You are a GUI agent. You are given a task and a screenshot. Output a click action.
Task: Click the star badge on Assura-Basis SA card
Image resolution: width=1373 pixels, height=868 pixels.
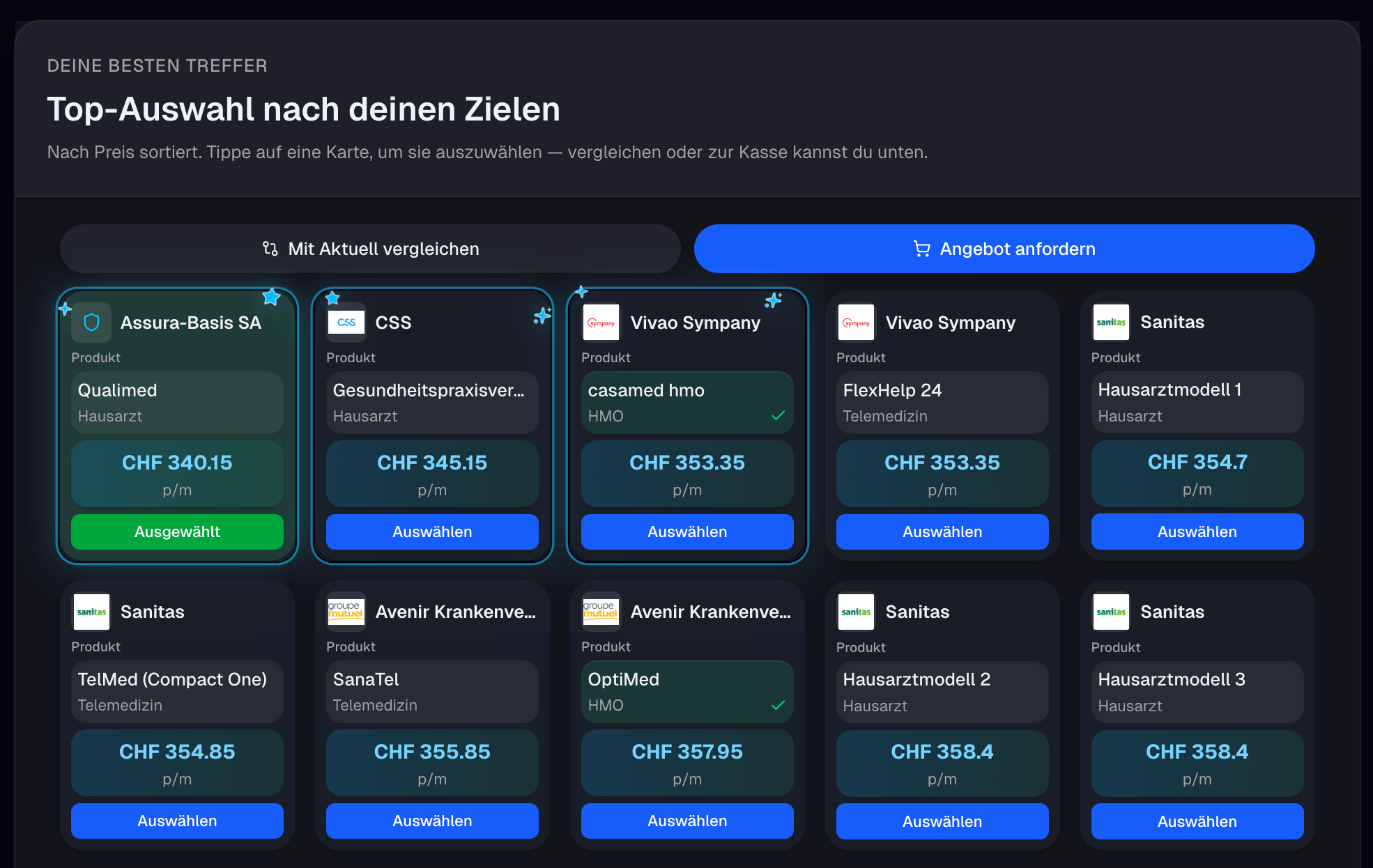(271, 297)
